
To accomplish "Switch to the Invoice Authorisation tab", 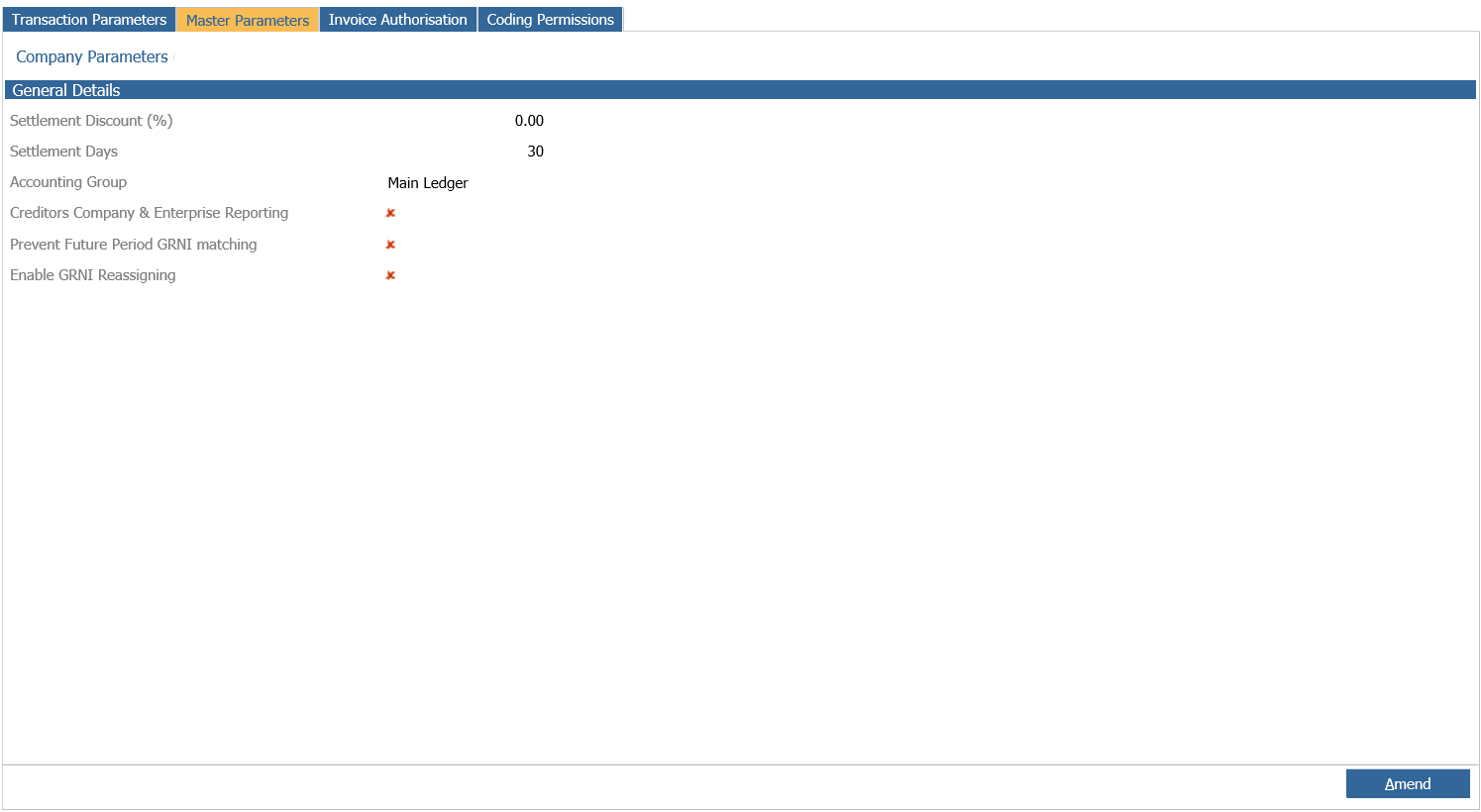I will tap(397, 20).
